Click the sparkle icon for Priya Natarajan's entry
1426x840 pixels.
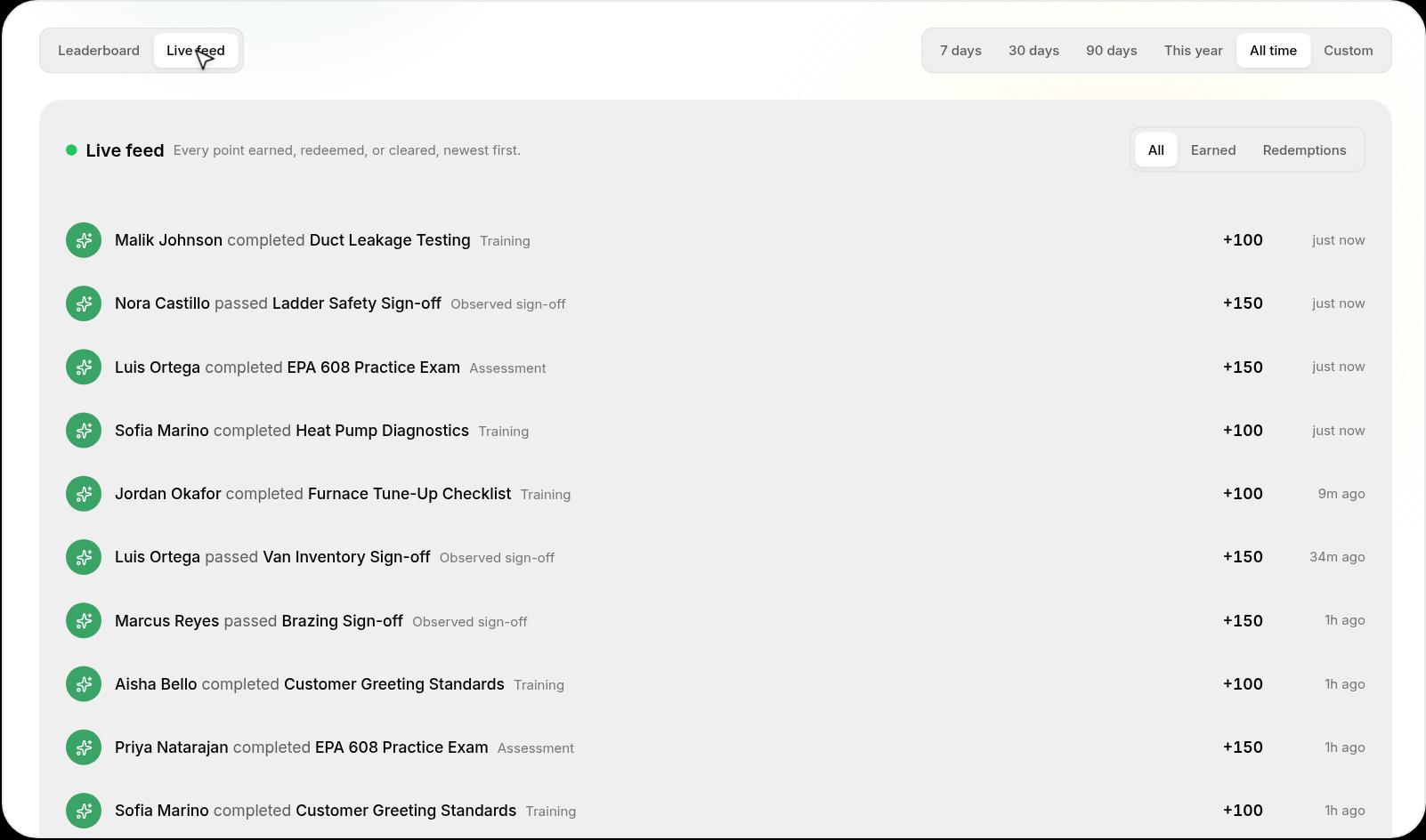coord(84,747)
